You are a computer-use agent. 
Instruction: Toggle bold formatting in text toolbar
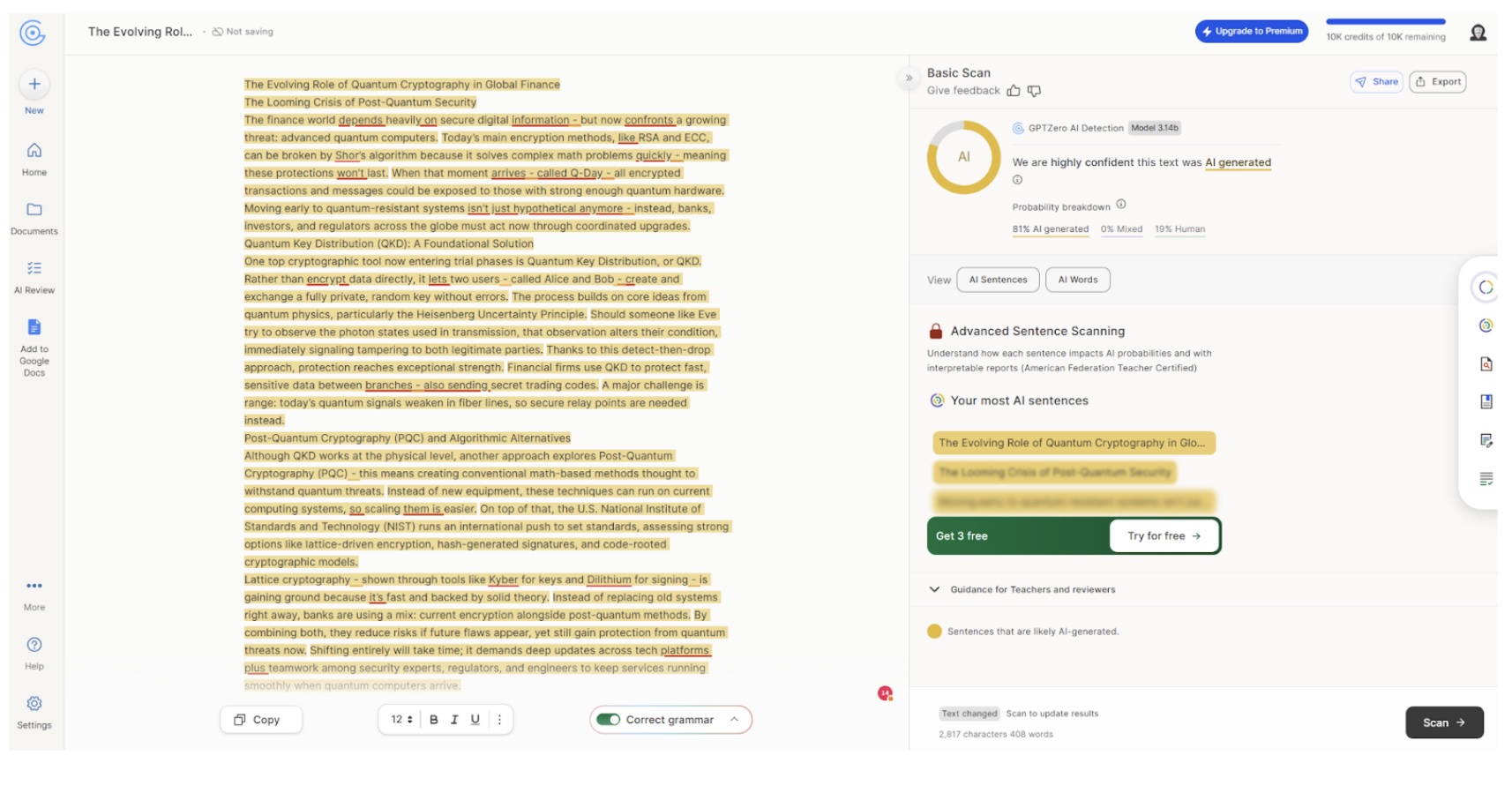[434, 720]
